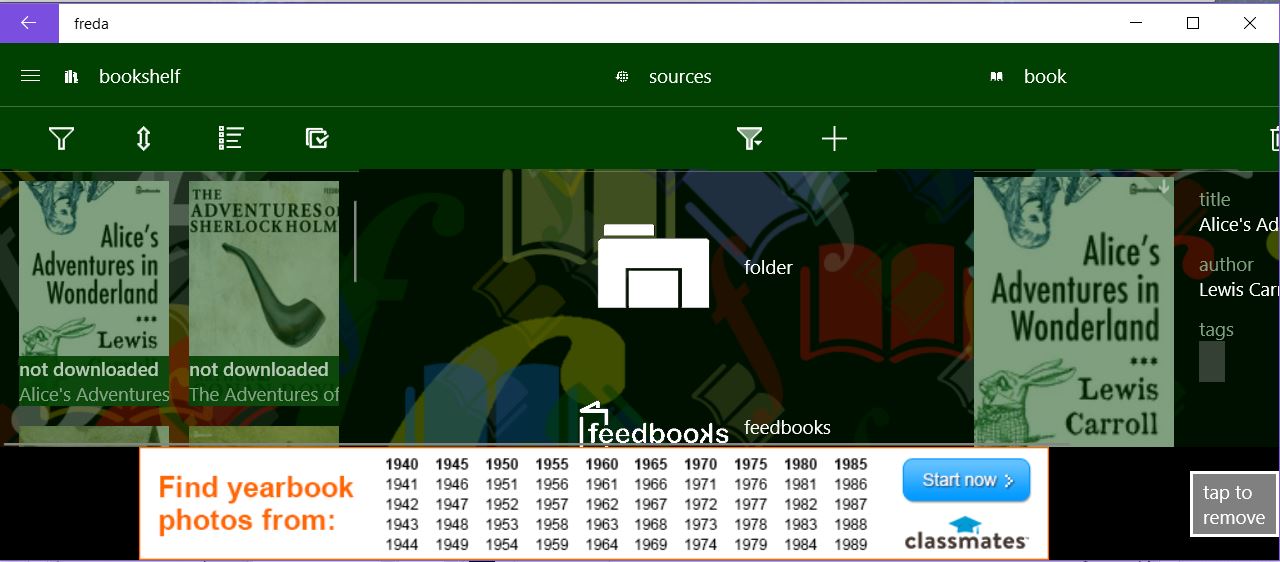Click the bookshelf books icon

(x=71, y=77)
